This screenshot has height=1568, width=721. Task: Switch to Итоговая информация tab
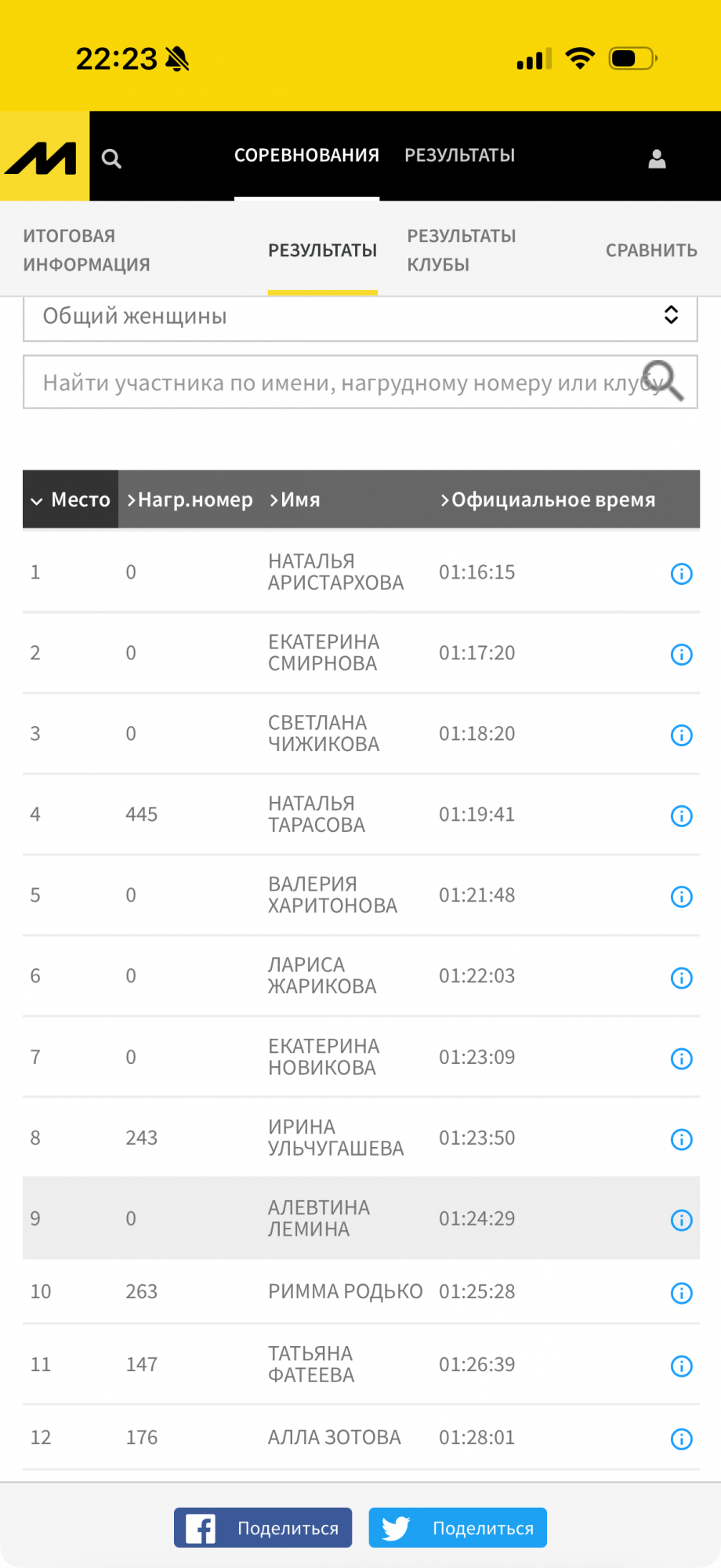tap(86, 250)
